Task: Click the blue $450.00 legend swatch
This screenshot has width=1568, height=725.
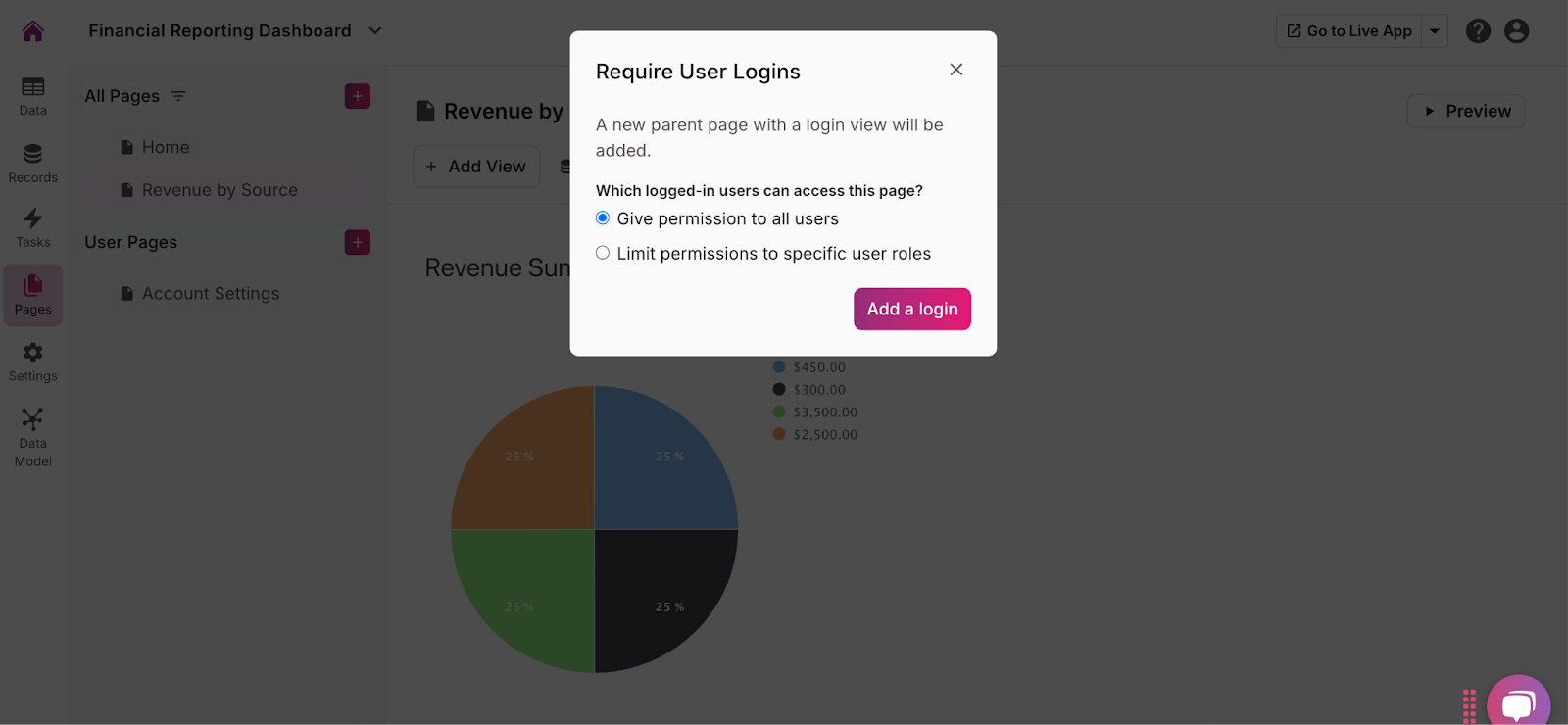Action: 779,367
